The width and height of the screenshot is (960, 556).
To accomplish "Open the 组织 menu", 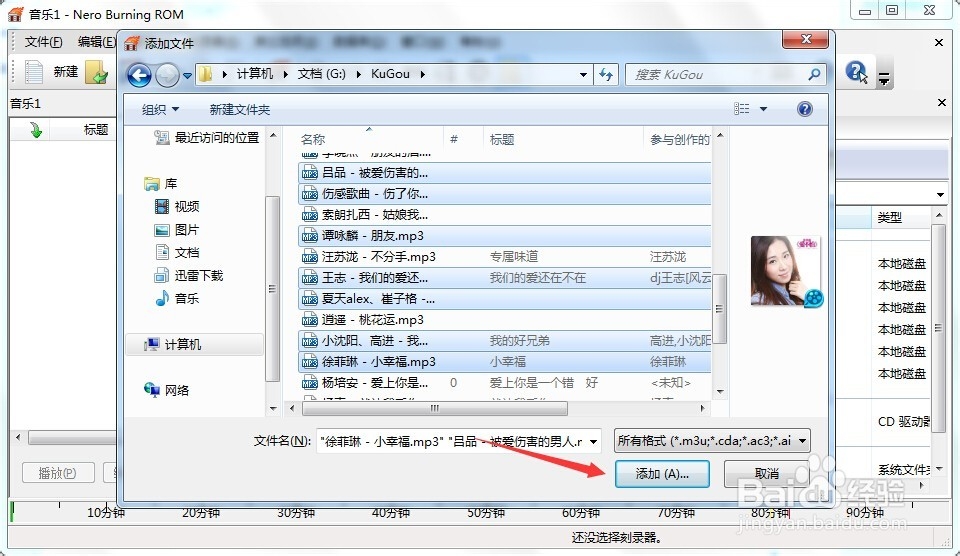I will (x=160, y=110).
